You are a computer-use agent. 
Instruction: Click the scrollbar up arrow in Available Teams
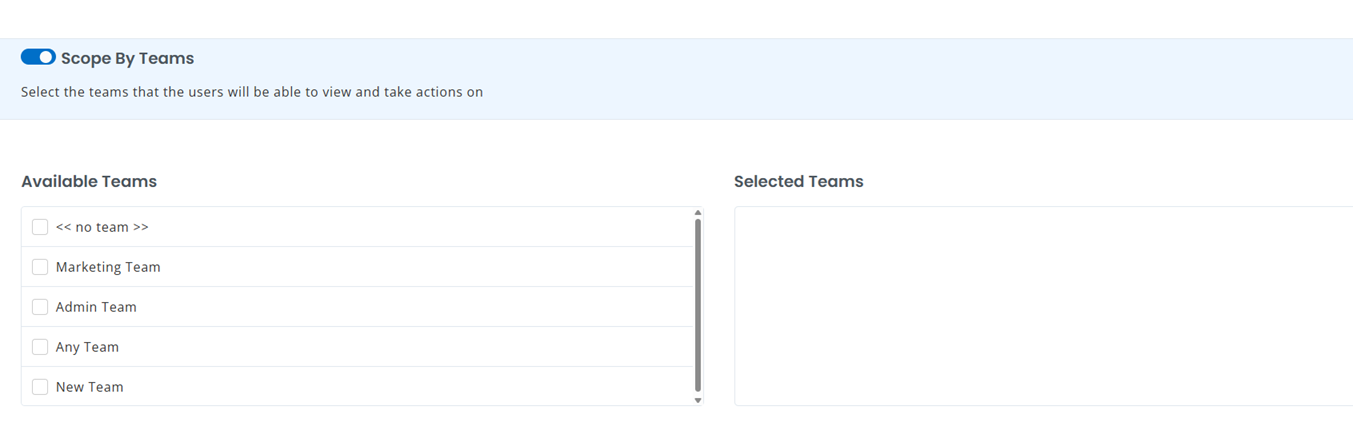pos(698,212)
